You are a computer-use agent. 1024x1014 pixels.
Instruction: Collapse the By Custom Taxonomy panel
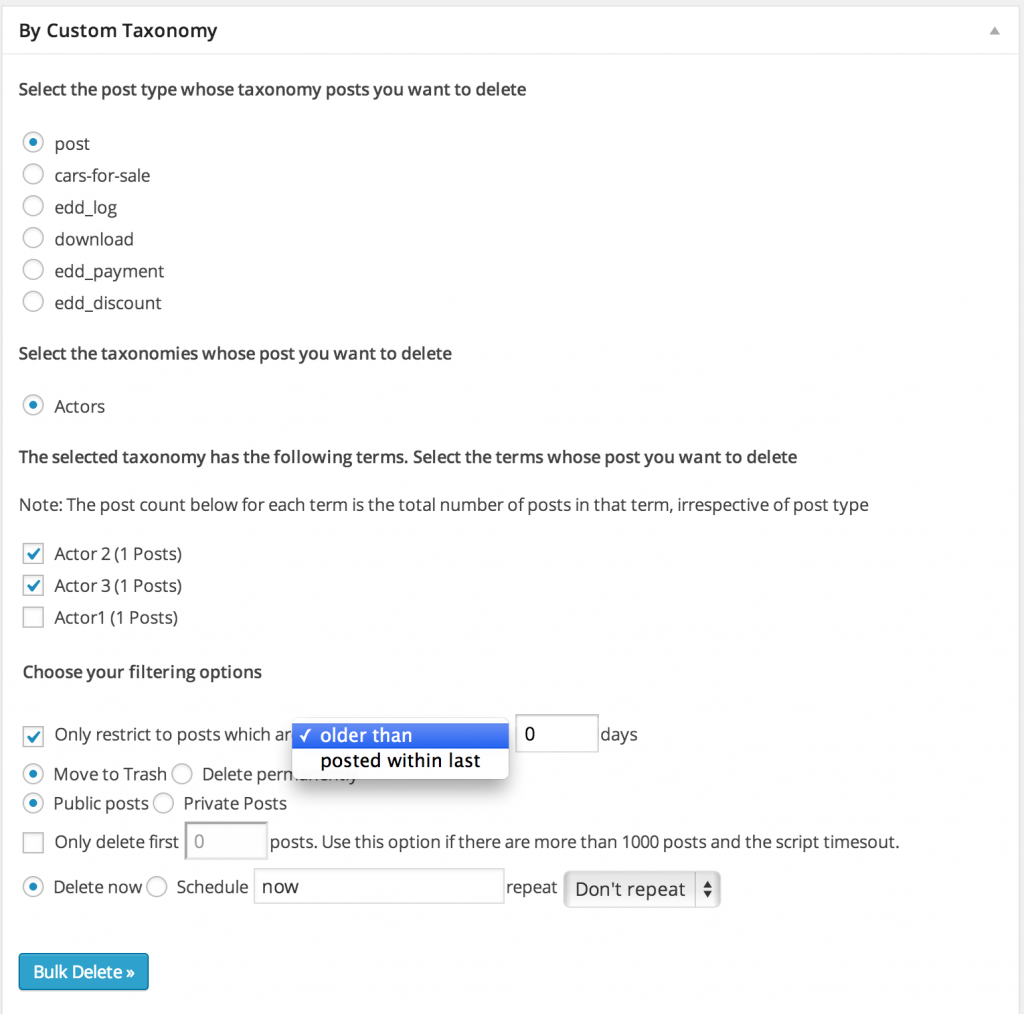(993, 30)
